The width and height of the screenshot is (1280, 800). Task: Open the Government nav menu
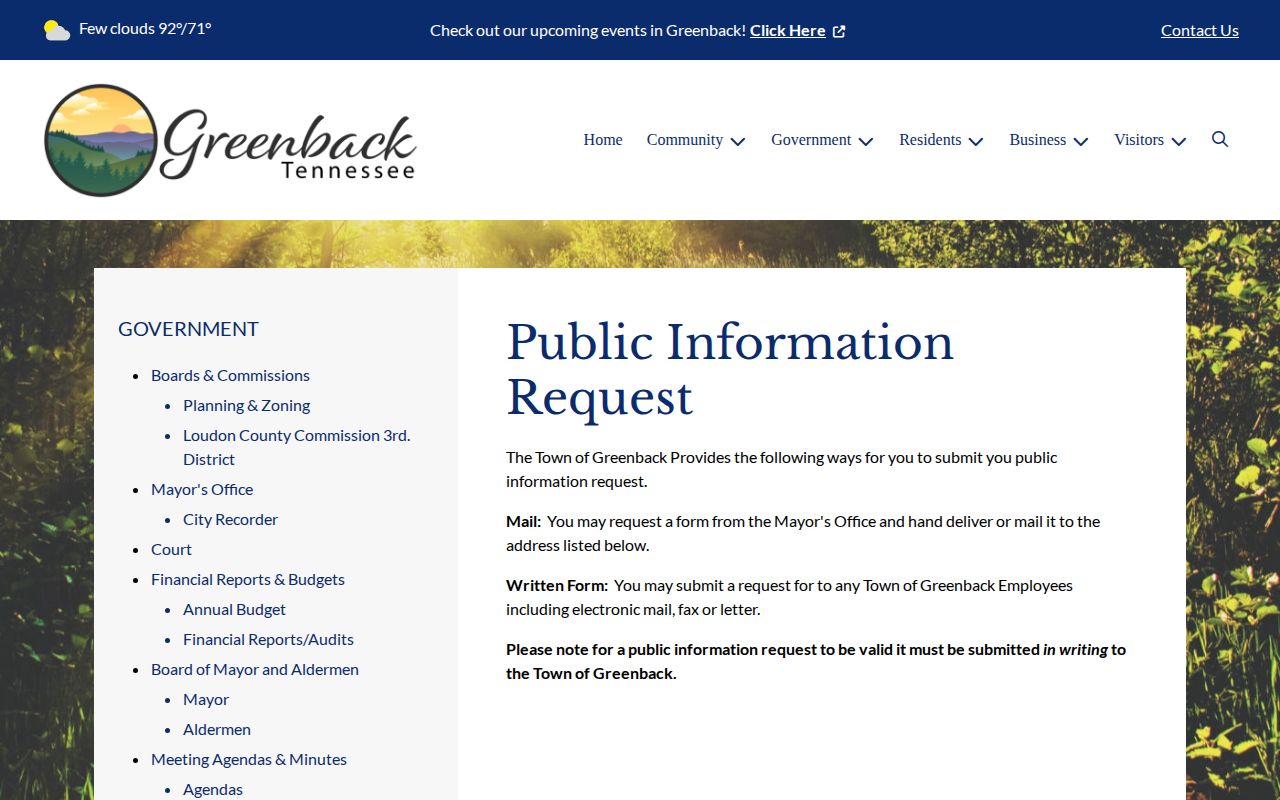(811, 140)
